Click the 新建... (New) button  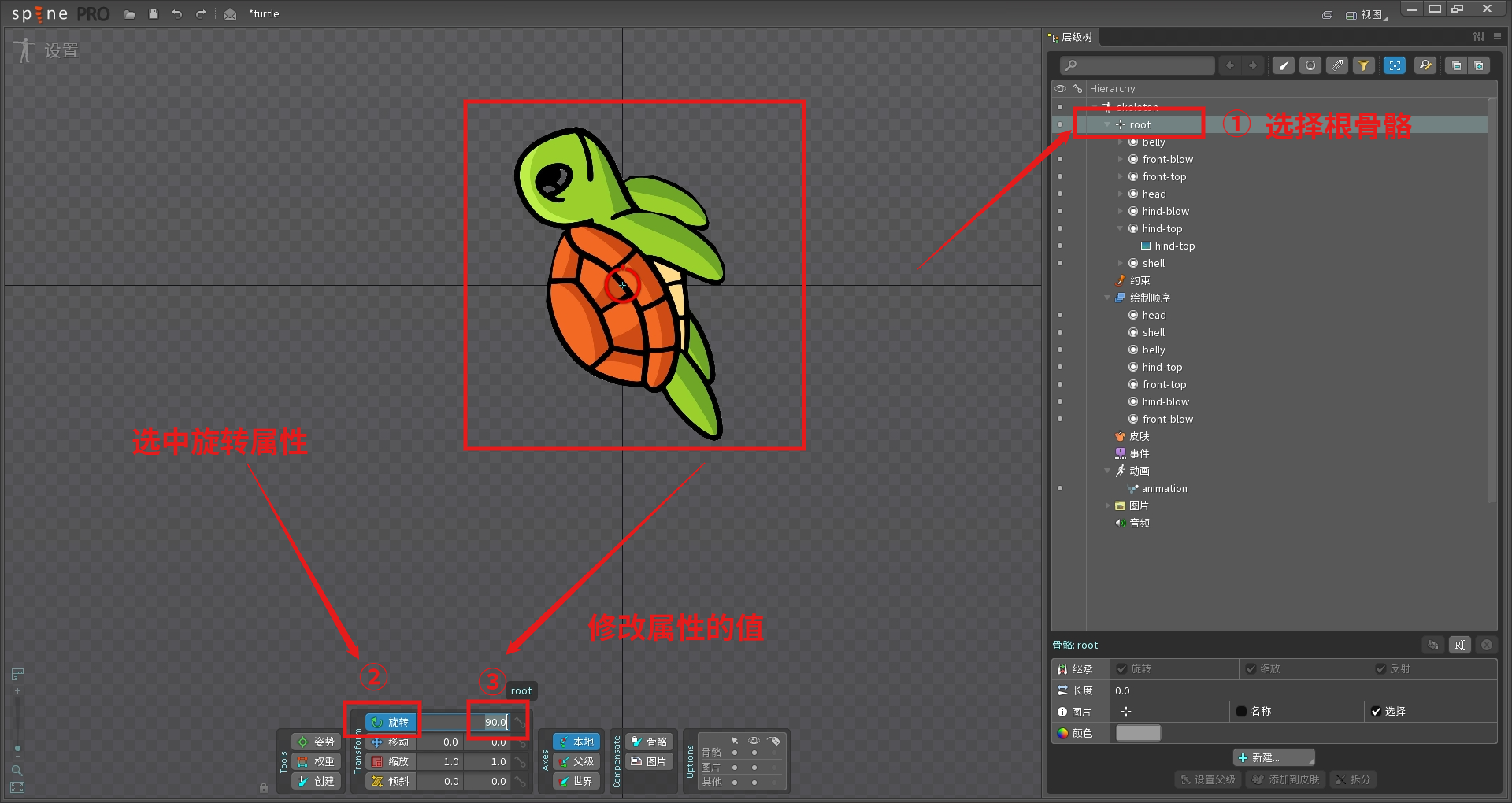(1273, 757)
